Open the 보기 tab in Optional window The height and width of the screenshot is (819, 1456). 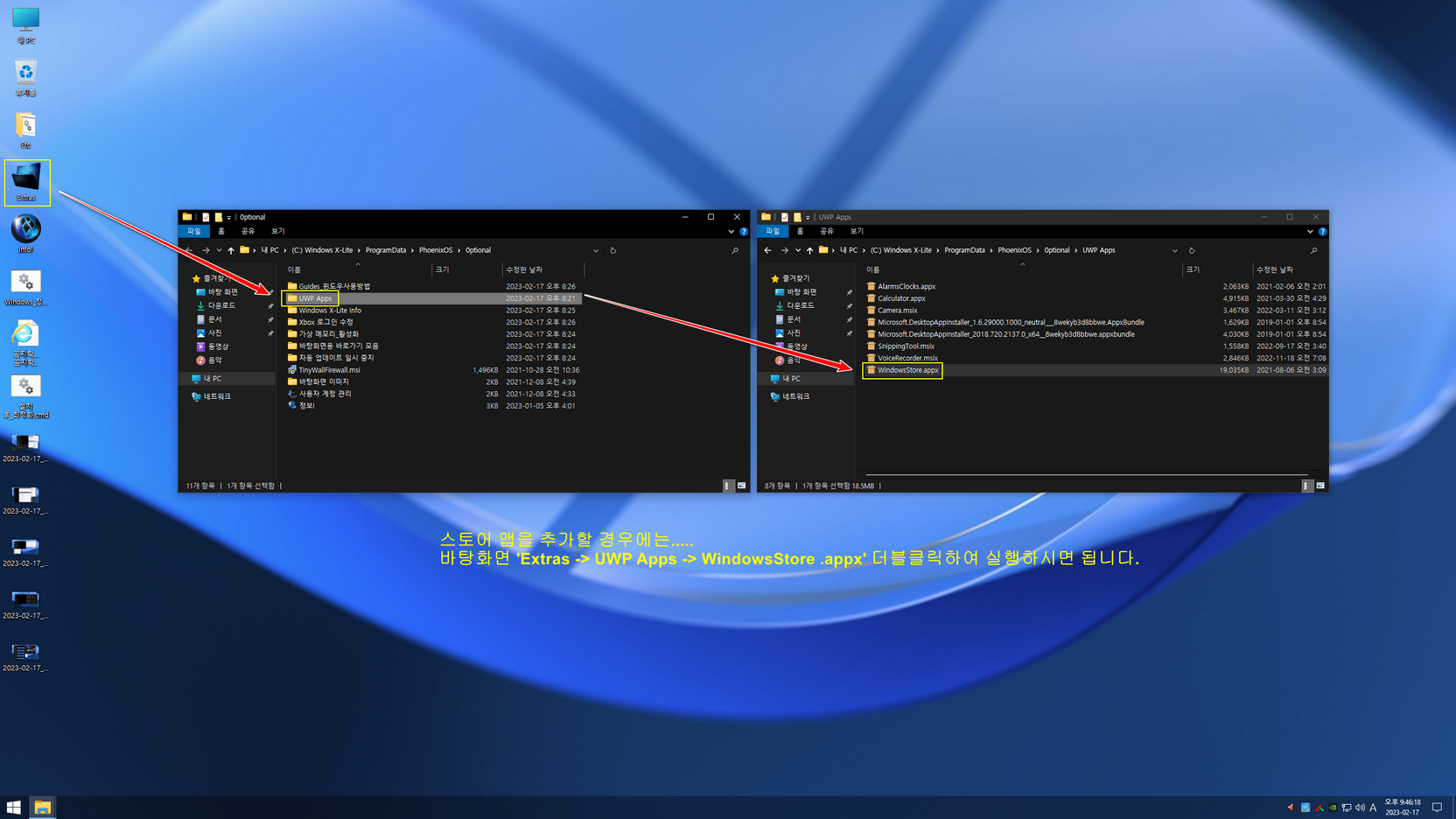(x=277, y=231)
